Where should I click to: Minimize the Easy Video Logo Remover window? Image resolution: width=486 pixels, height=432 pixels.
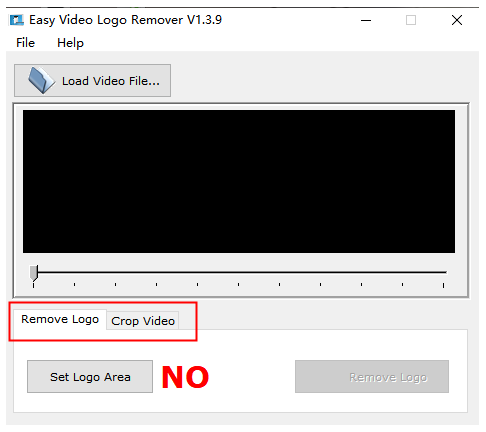tap(366, 20)
